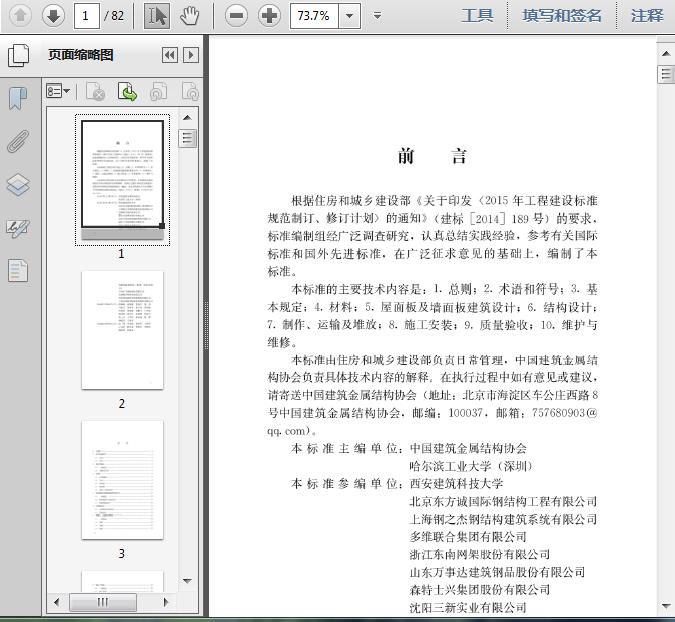Open the 工具 (Tools) pane
This screenshot has height=622, width=675.
(477, 15)
